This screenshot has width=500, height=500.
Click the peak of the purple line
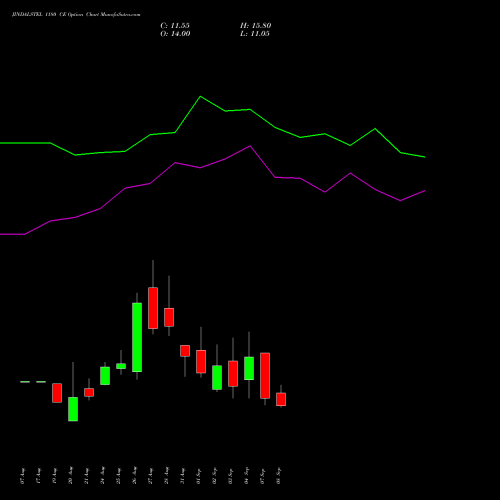(250, 146)
